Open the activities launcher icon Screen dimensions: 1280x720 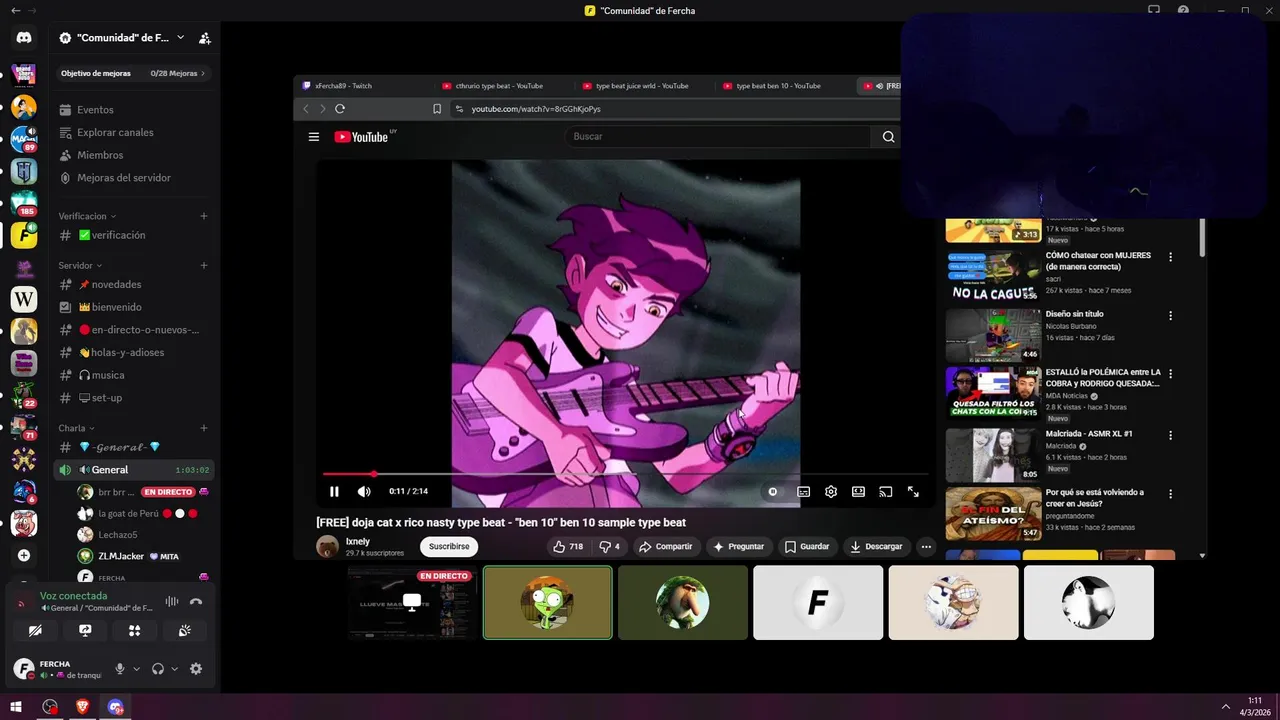pyautogui.click(x=134, y=631)
